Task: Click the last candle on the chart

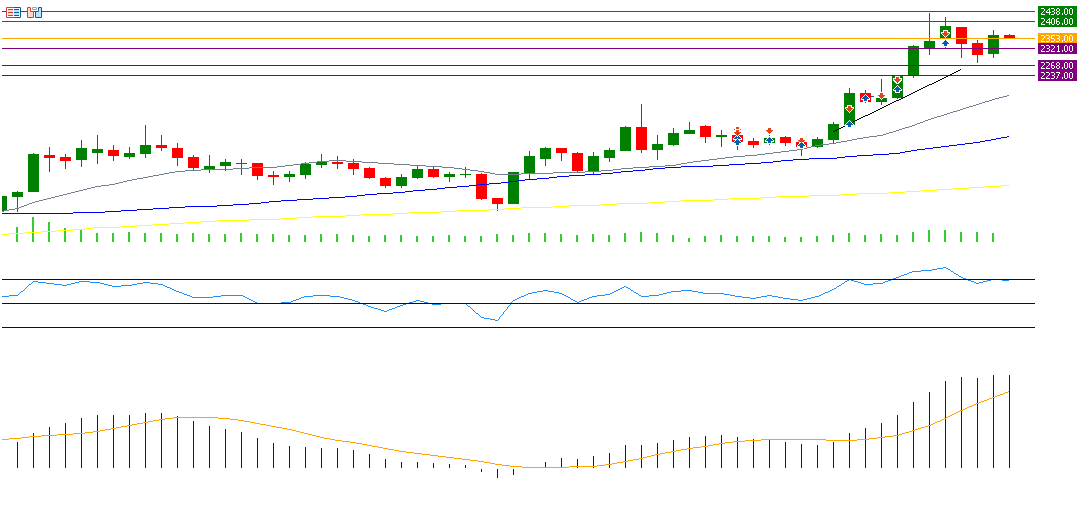Action: [x=1009, y=37]
